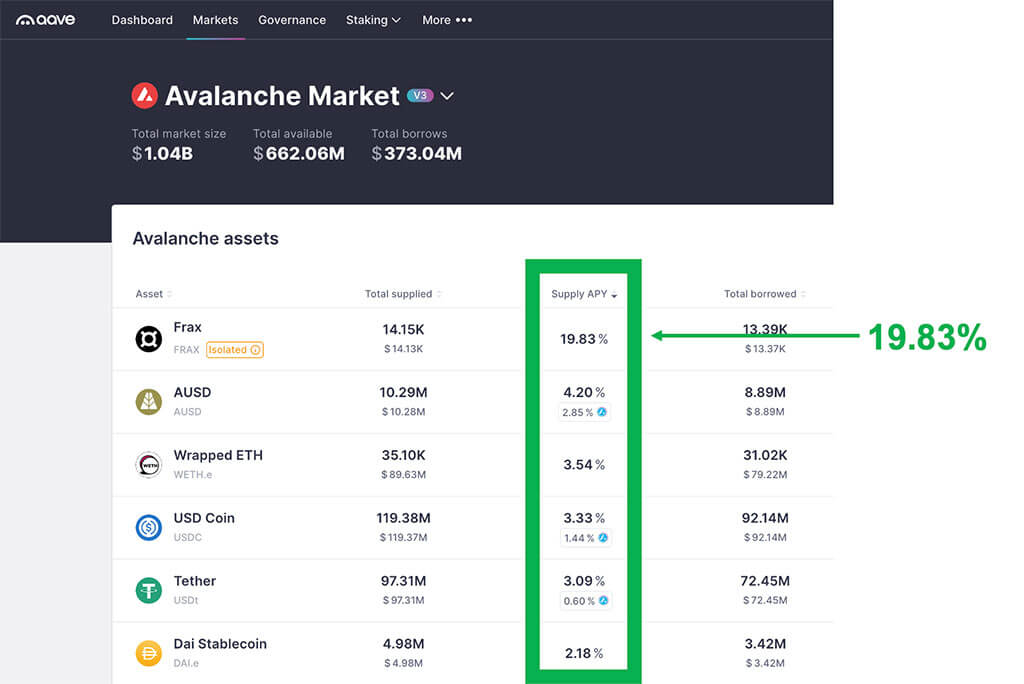This screenshot has height=684, width=1024.
Task: Click the Aave logo
Action: [46, 20]
